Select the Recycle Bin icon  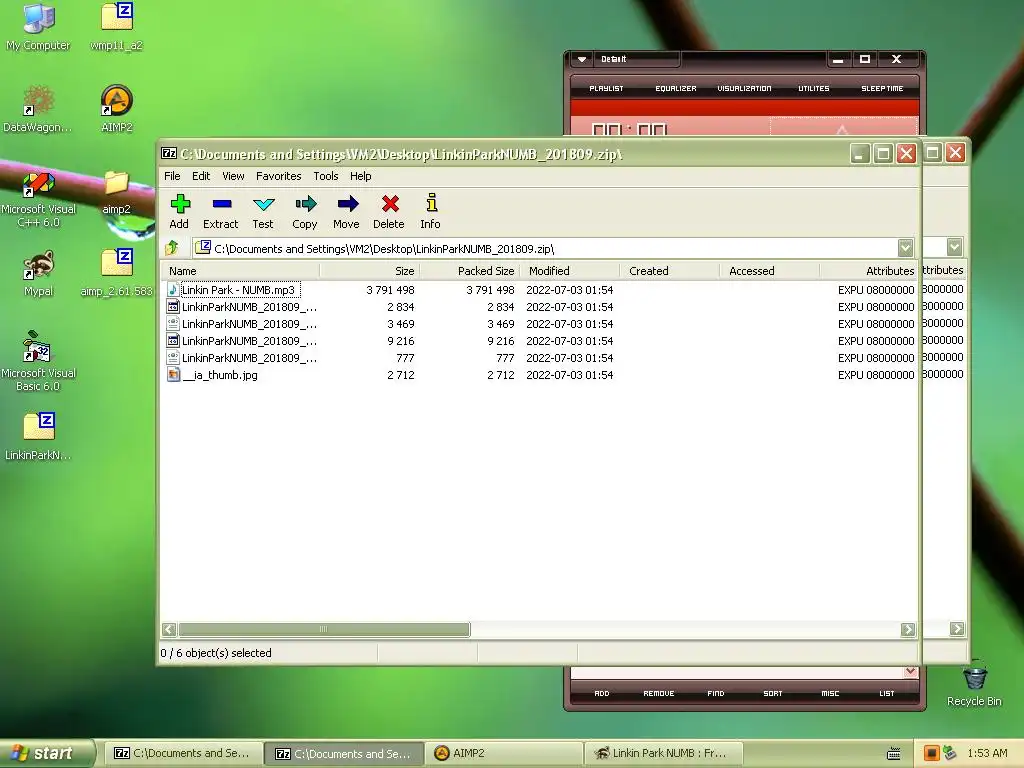tap(974, 684)
